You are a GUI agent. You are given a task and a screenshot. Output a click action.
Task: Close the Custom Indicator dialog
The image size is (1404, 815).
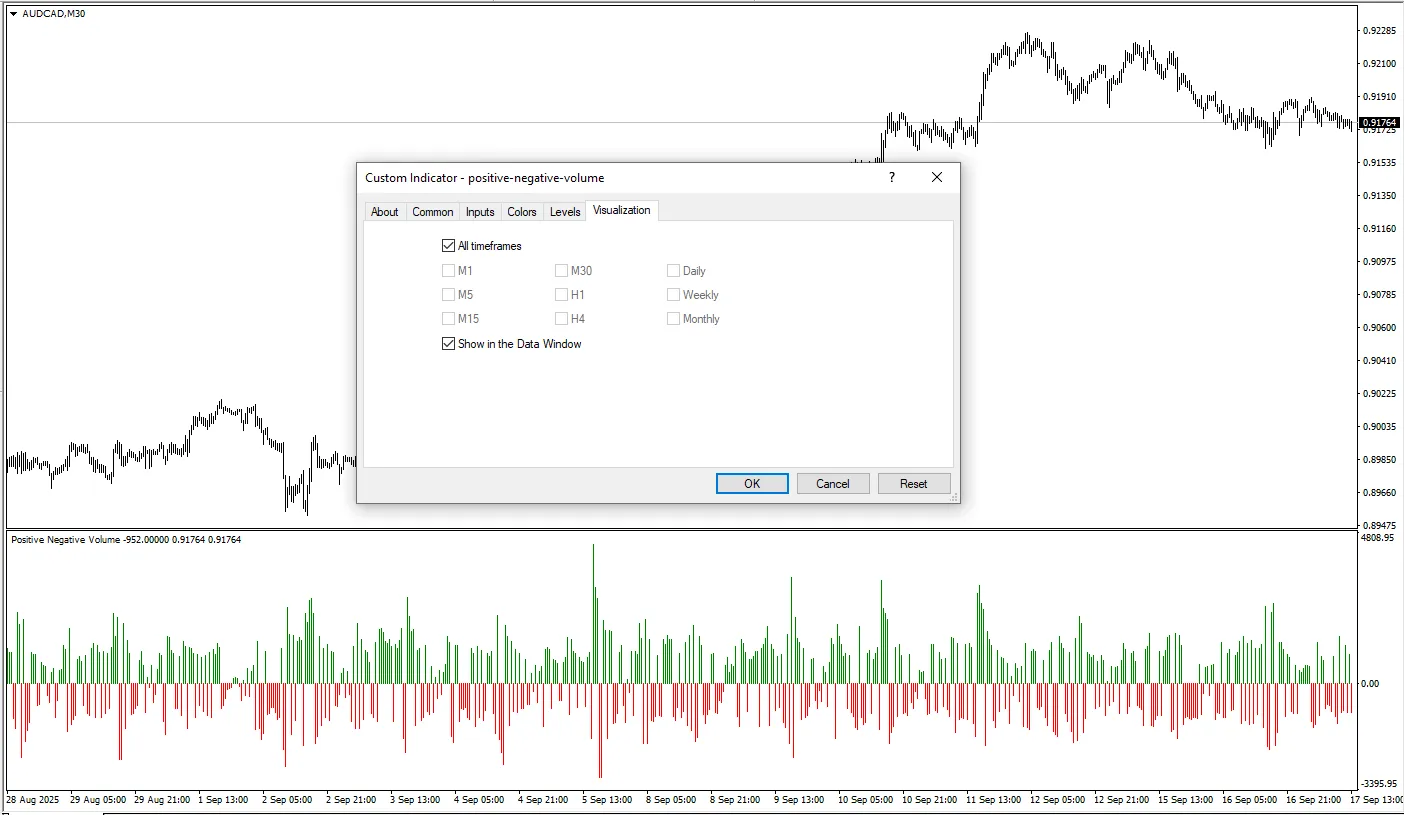coord(937,178)
